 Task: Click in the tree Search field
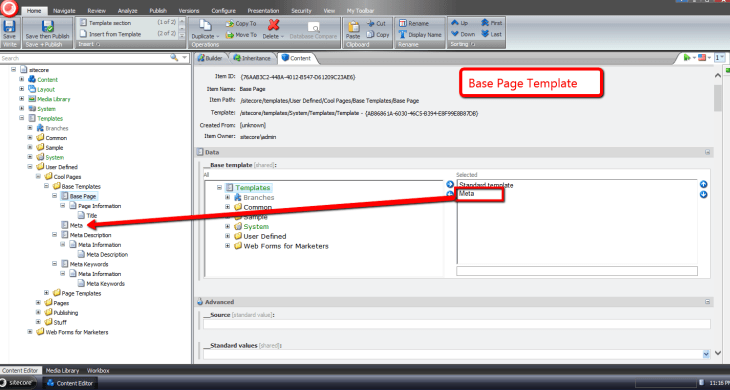(84, 58)
